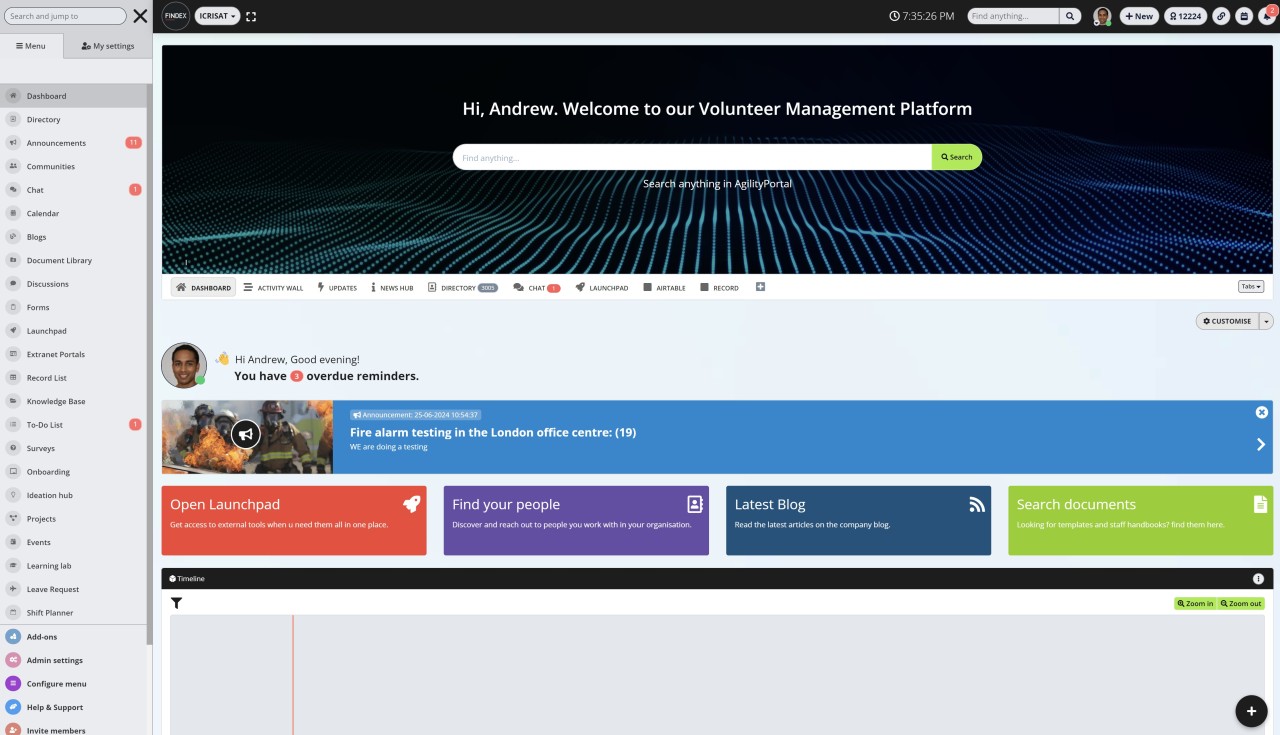
Task: Switch to the News Hub tab
Action: tap(392, 287)
